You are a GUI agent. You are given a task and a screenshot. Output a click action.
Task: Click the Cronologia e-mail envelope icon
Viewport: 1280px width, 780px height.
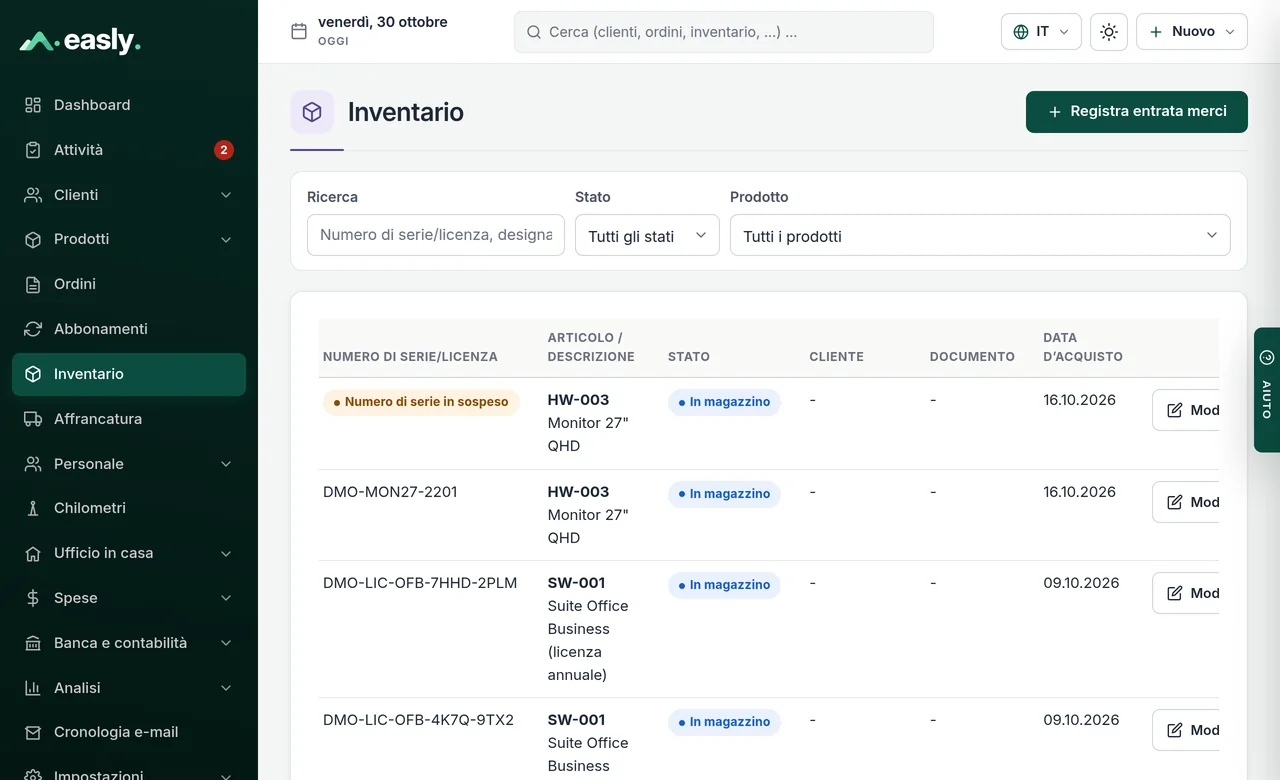pos(33,732)
